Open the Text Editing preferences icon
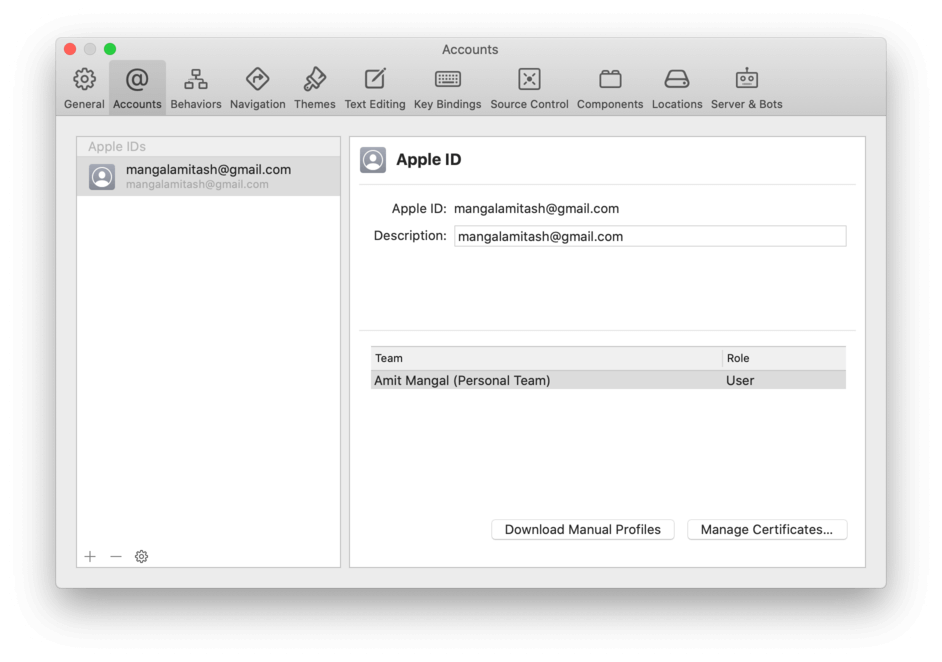 click(375, 79)
